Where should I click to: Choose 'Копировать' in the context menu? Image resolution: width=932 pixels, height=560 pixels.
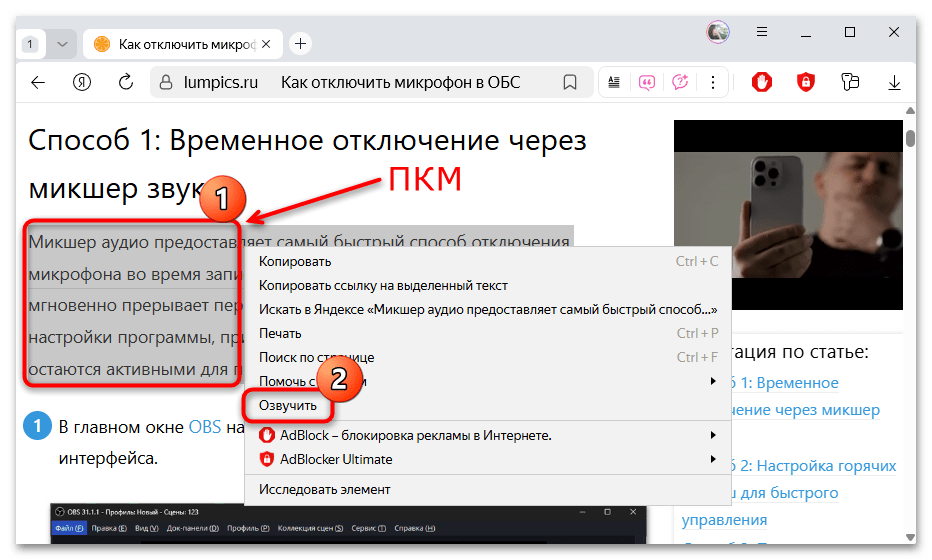[x=487, y=262]
